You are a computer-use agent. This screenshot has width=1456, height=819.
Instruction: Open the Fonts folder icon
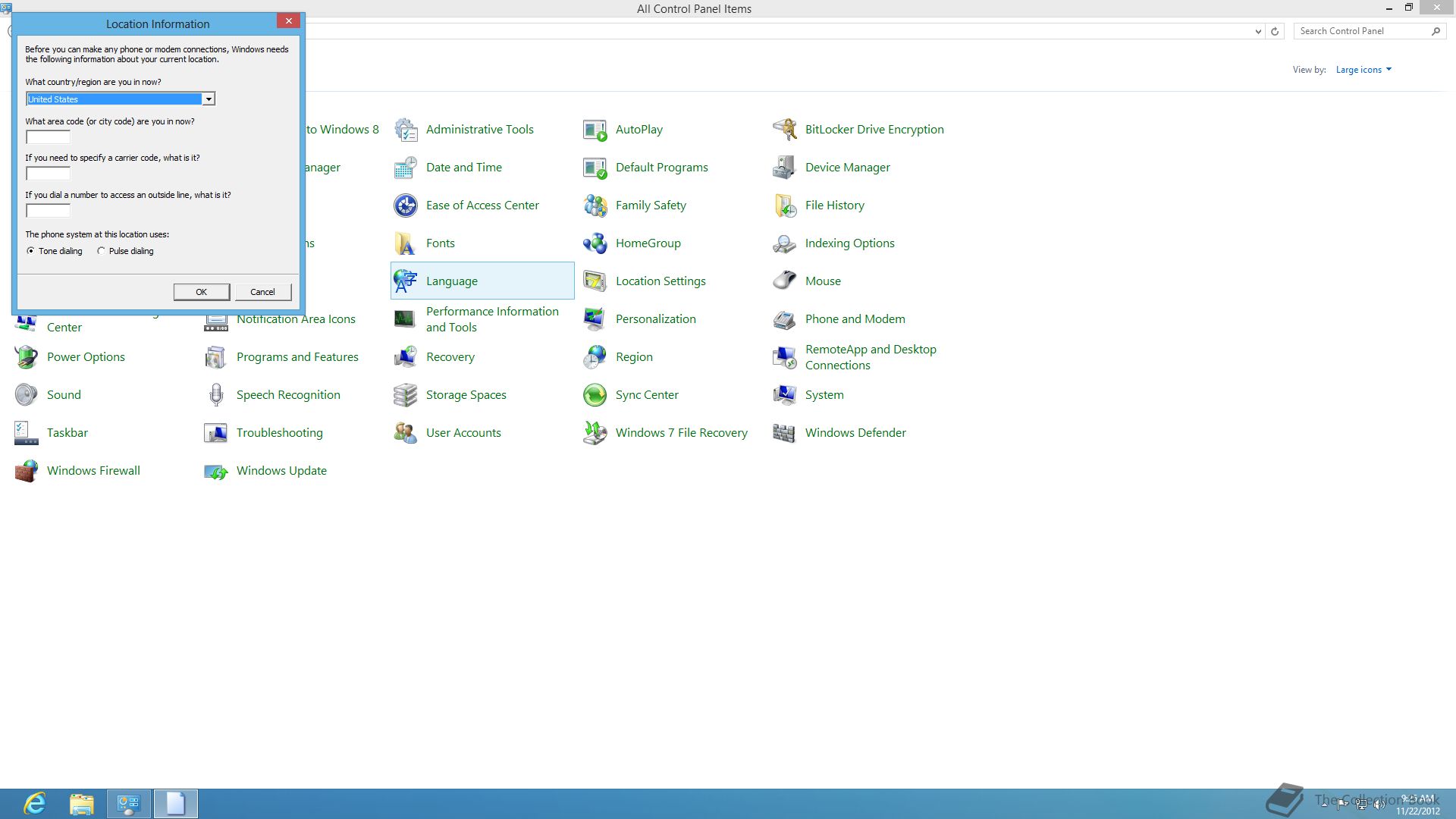[x=406, y=243]
